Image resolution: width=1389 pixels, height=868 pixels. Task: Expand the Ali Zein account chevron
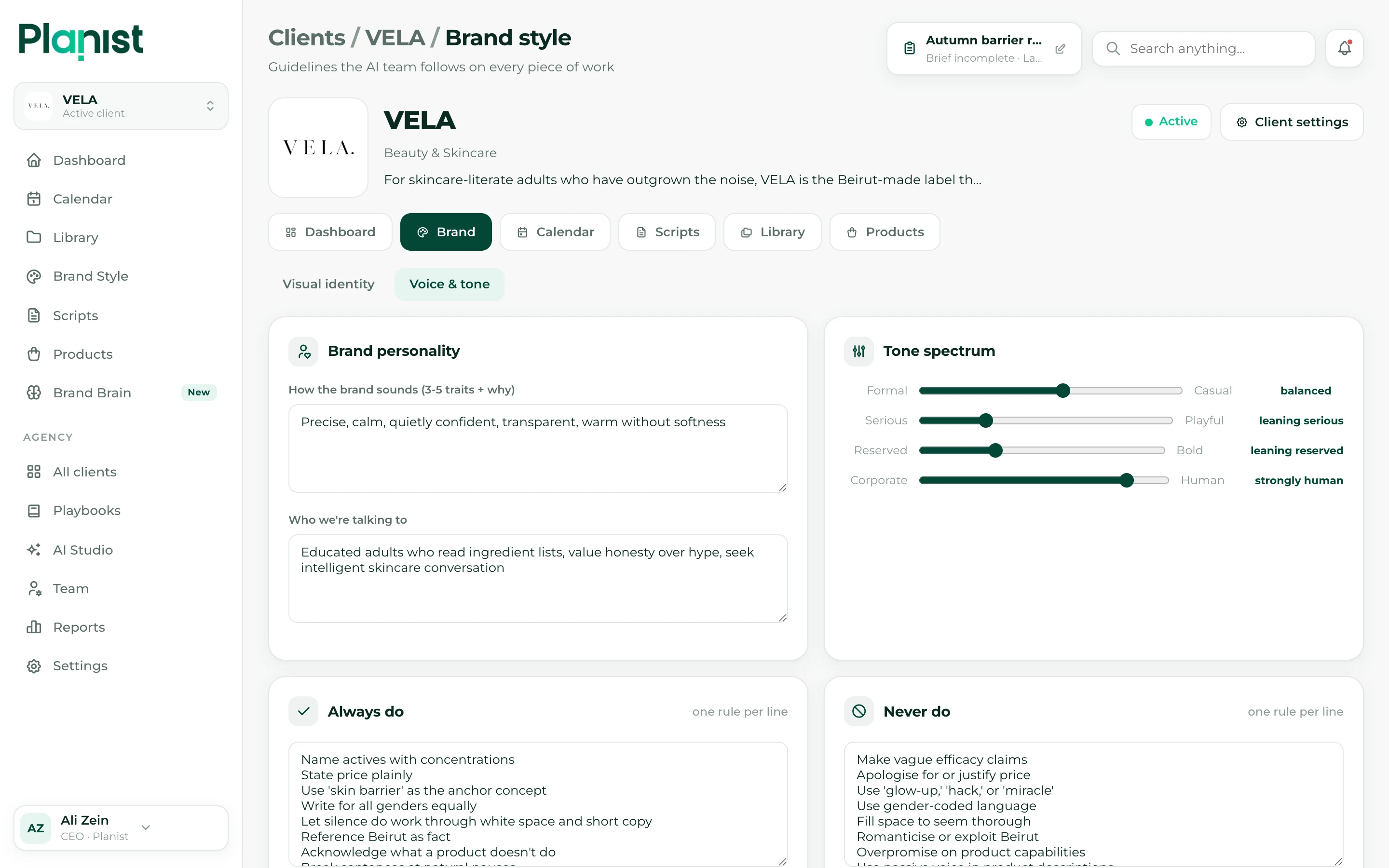point(146,827)
